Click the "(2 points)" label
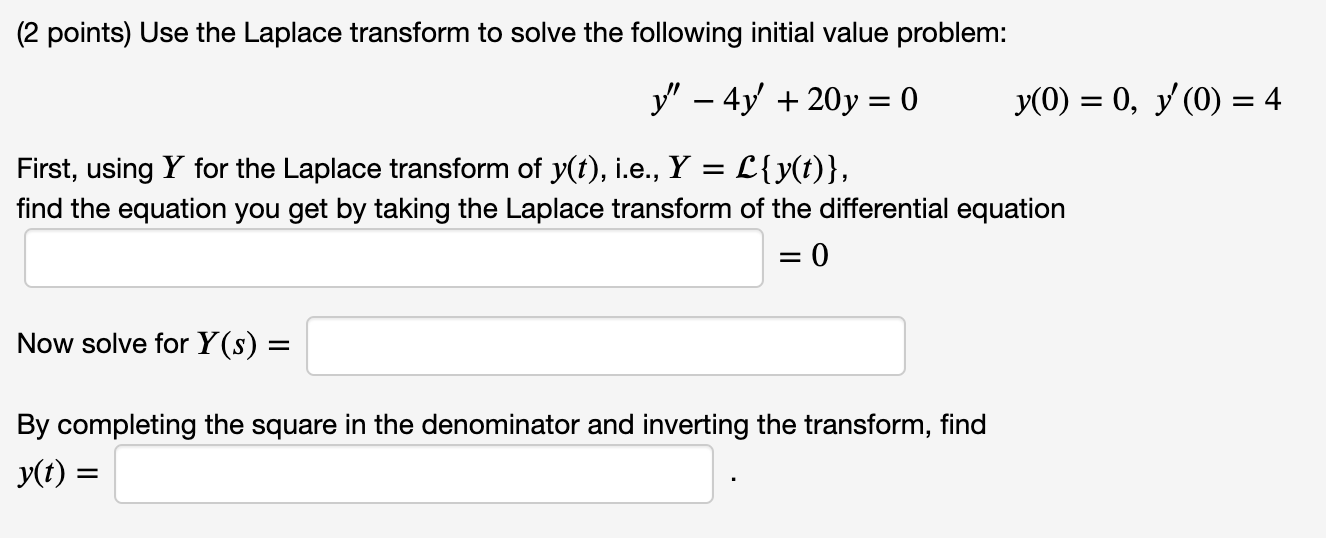Image resolution: width=1326 pixels, height=538 pixels. 73,33
